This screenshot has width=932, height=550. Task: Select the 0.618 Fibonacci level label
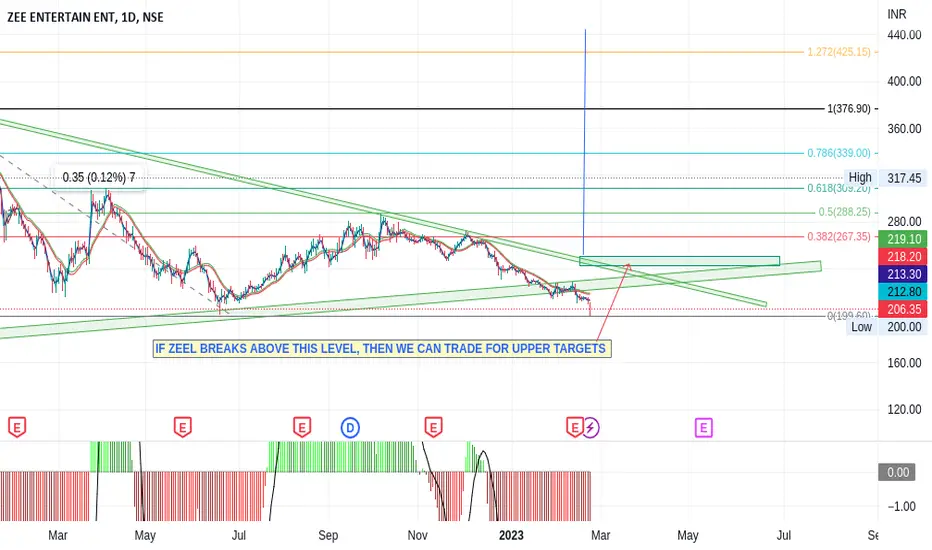839,188
